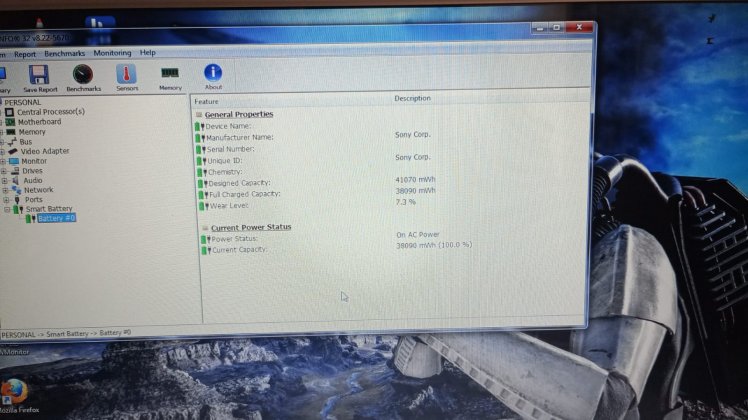Open the Help menu
The height and width of the screenshot is (420, 748).
pyautogui.click(x=147, y=52)
